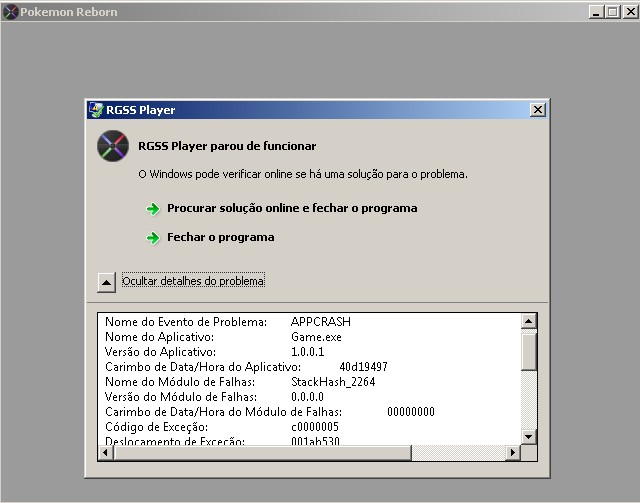This screenshot has height=503, width=640.
Task: Select the 00000000 module timestamp value
Action: (x=411, y=412)
